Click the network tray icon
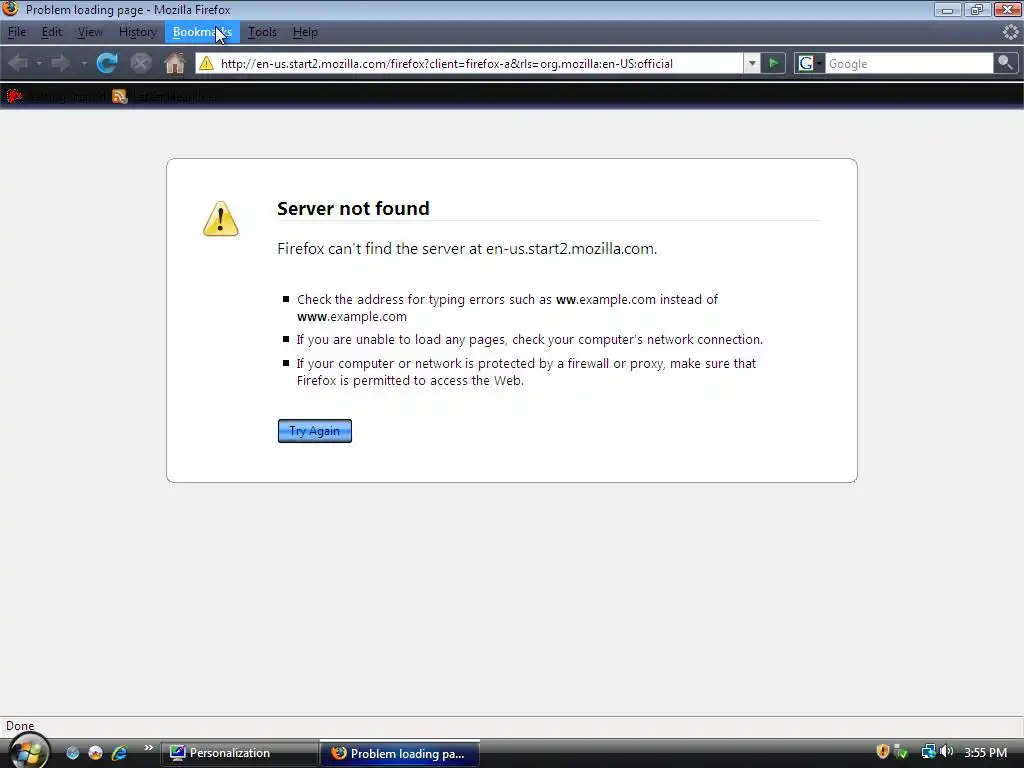This screenshot has width=1024, height=768. pos(928,752)
